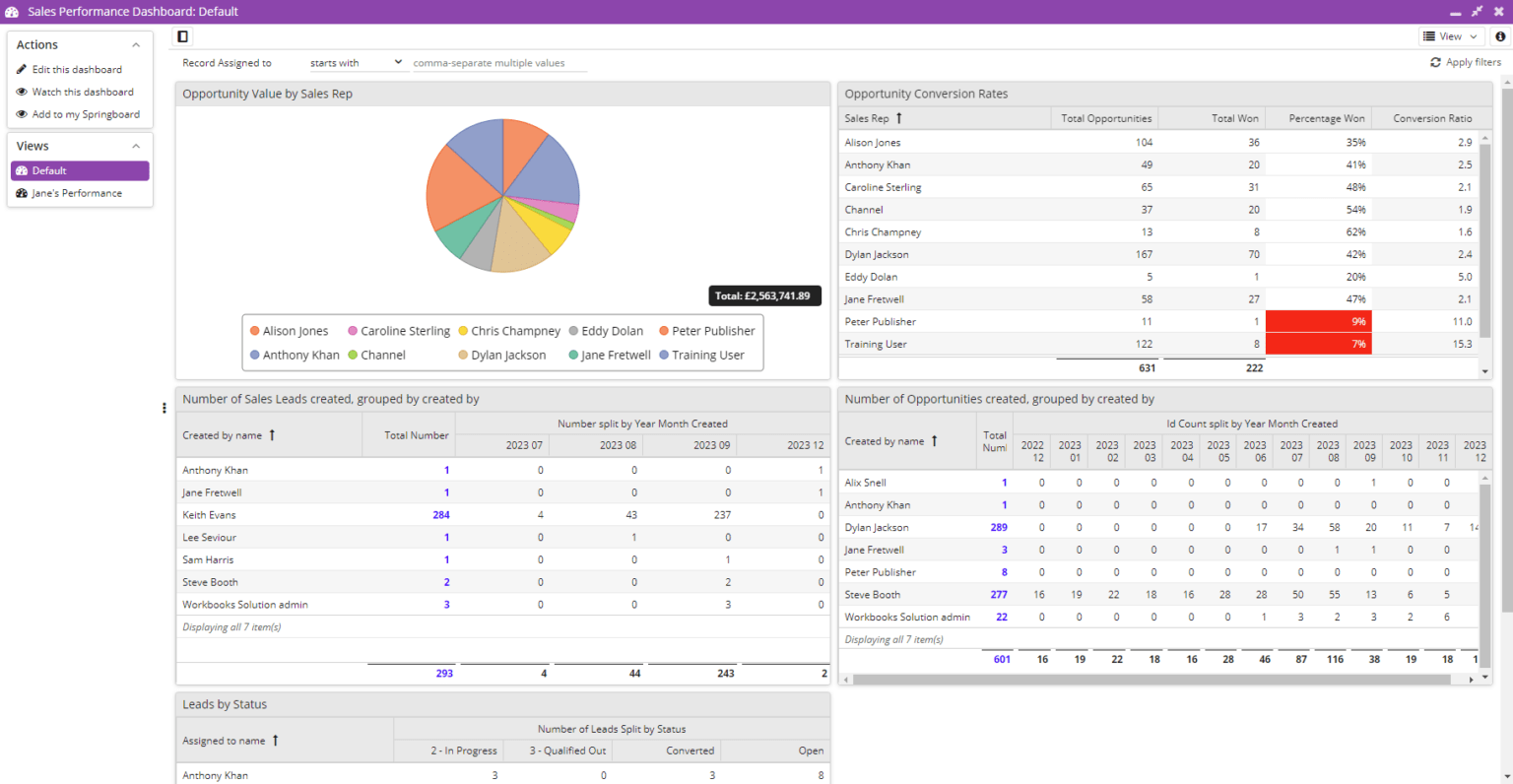Open the info icon in the top right corner
1513x784 pixels.
[x=1500, y=35]
